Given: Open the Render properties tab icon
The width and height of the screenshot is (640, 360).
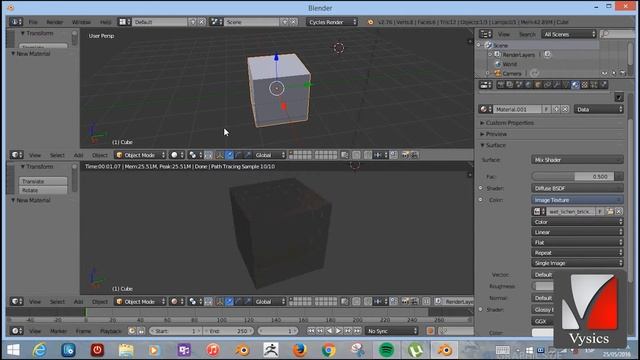Looking at the screenshot, I should tap(501, 85).
